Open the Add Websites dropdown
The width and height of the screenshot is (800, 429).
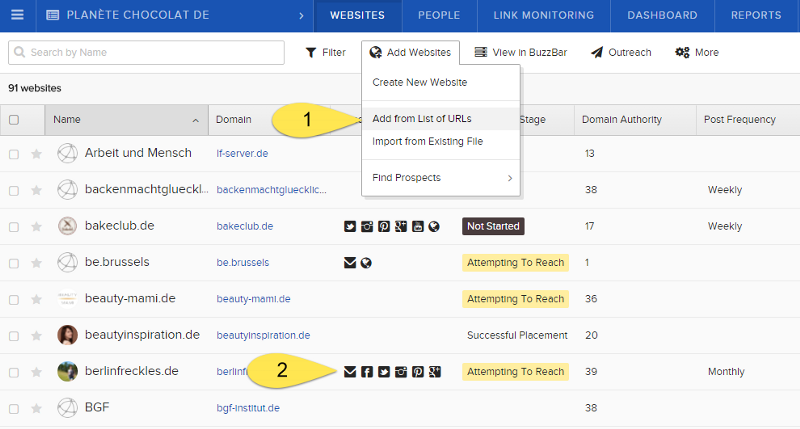tap(410, 53)
